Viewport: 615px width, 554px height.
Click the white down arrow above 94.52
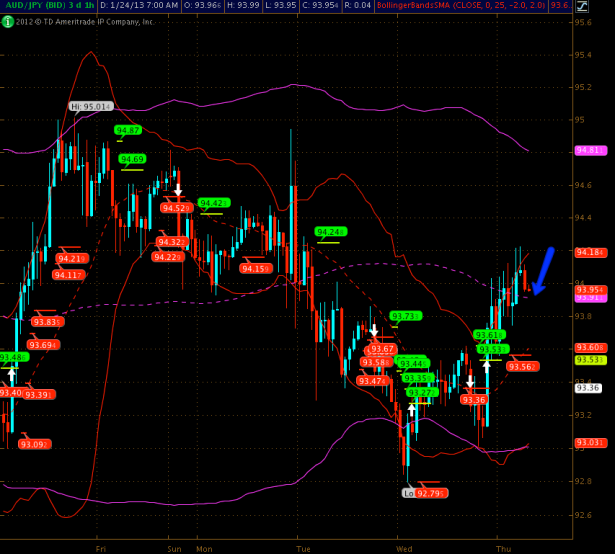click(178, 189)
